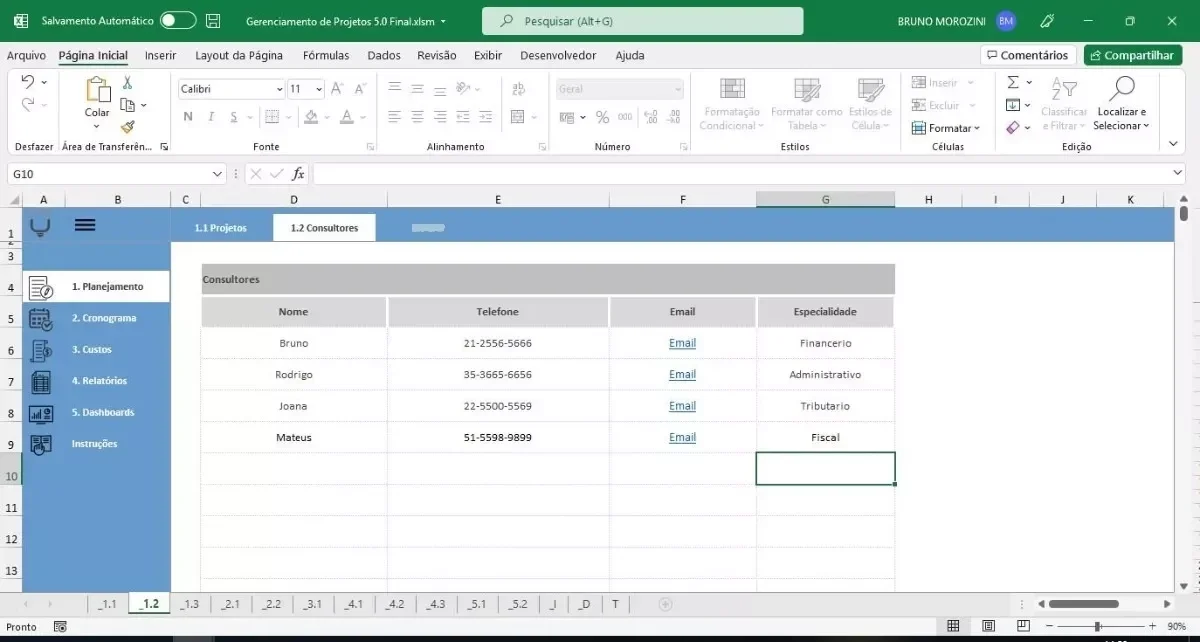Click the Fill down icon
The height and width of the screenshot is (642, 1200).
1013,105
